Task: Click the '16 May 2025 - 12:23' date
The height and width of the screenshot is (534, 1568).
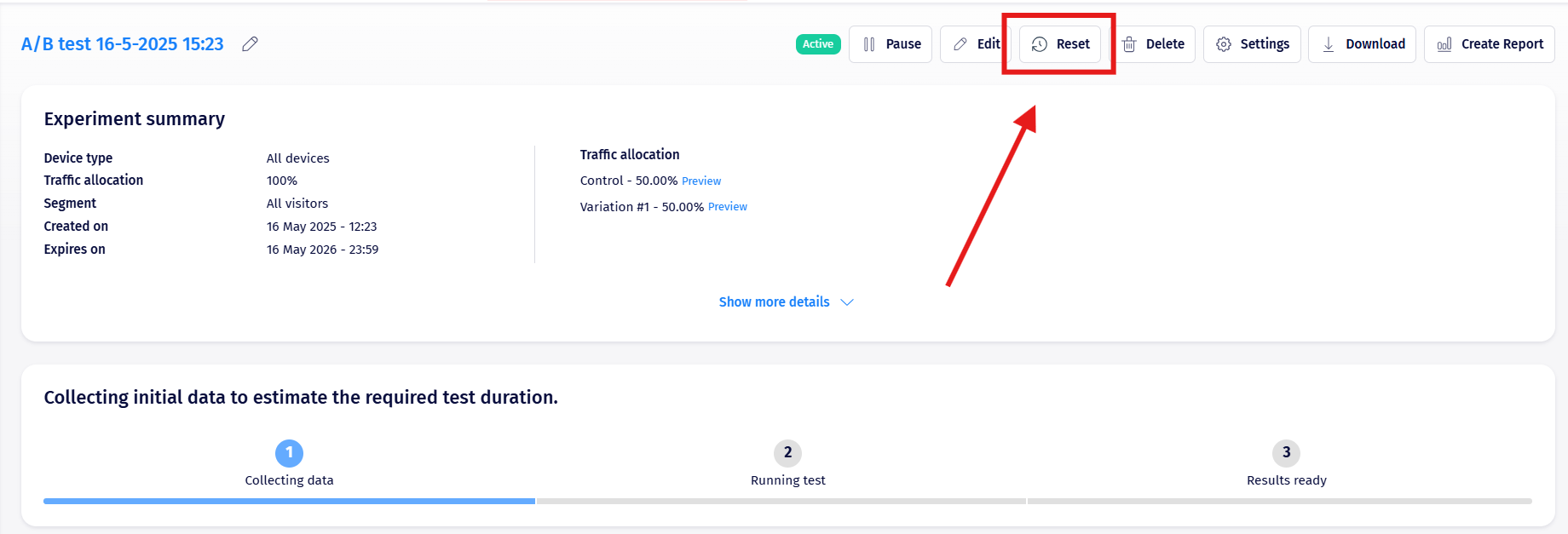Action: pos(321,227)
